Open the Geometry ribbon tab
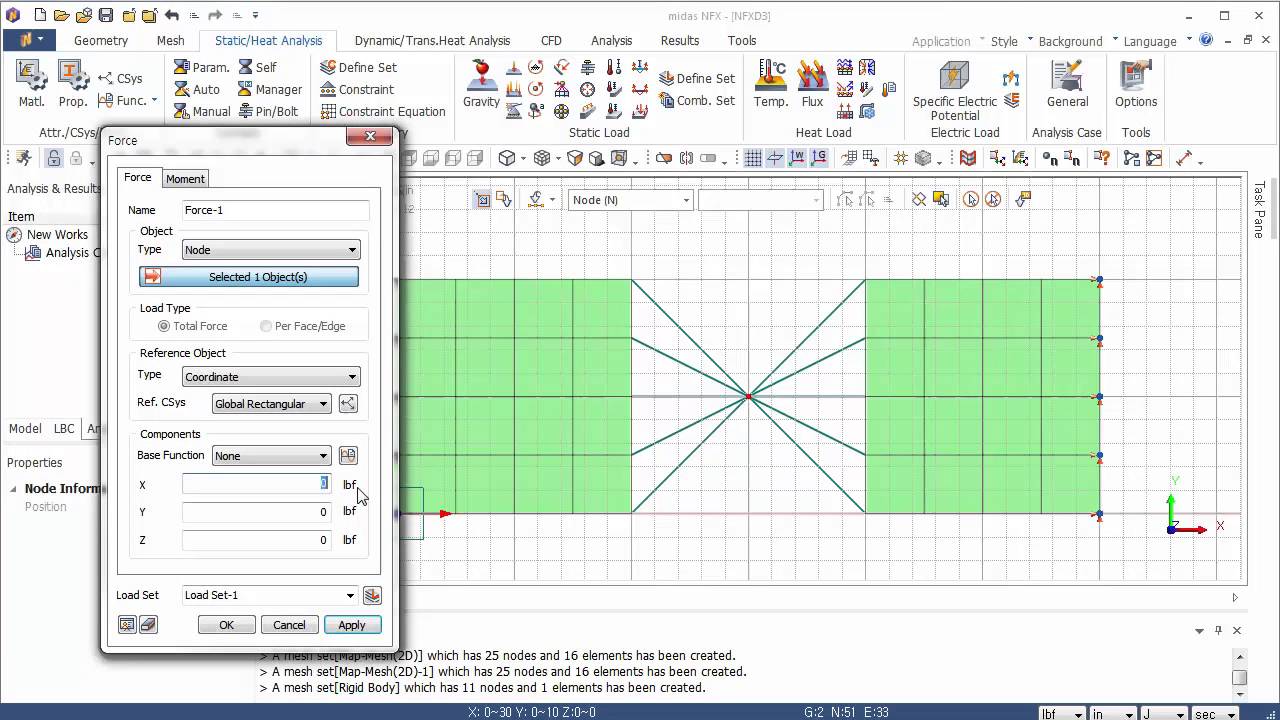Image resolution: width=1280 pixels, height=720 pixels. click(x=101, y=41)
